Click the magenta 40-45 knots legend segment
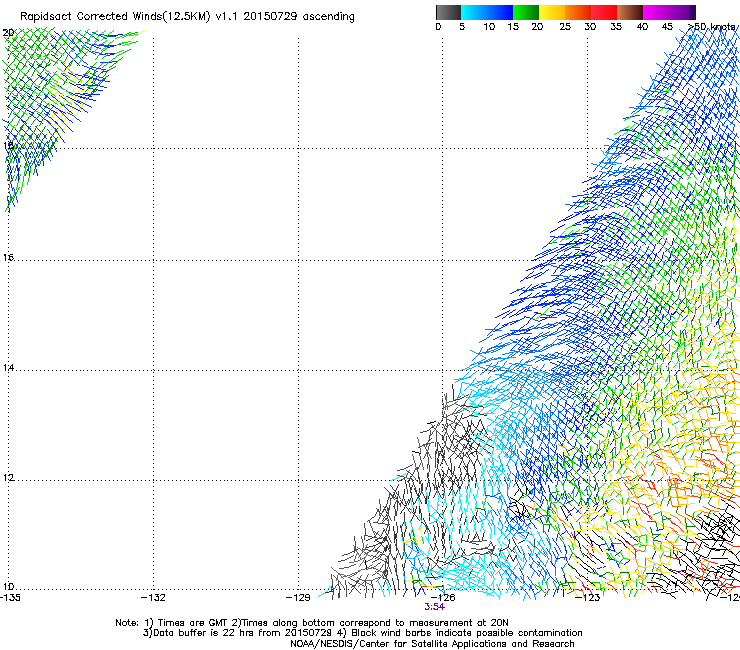 656,12
